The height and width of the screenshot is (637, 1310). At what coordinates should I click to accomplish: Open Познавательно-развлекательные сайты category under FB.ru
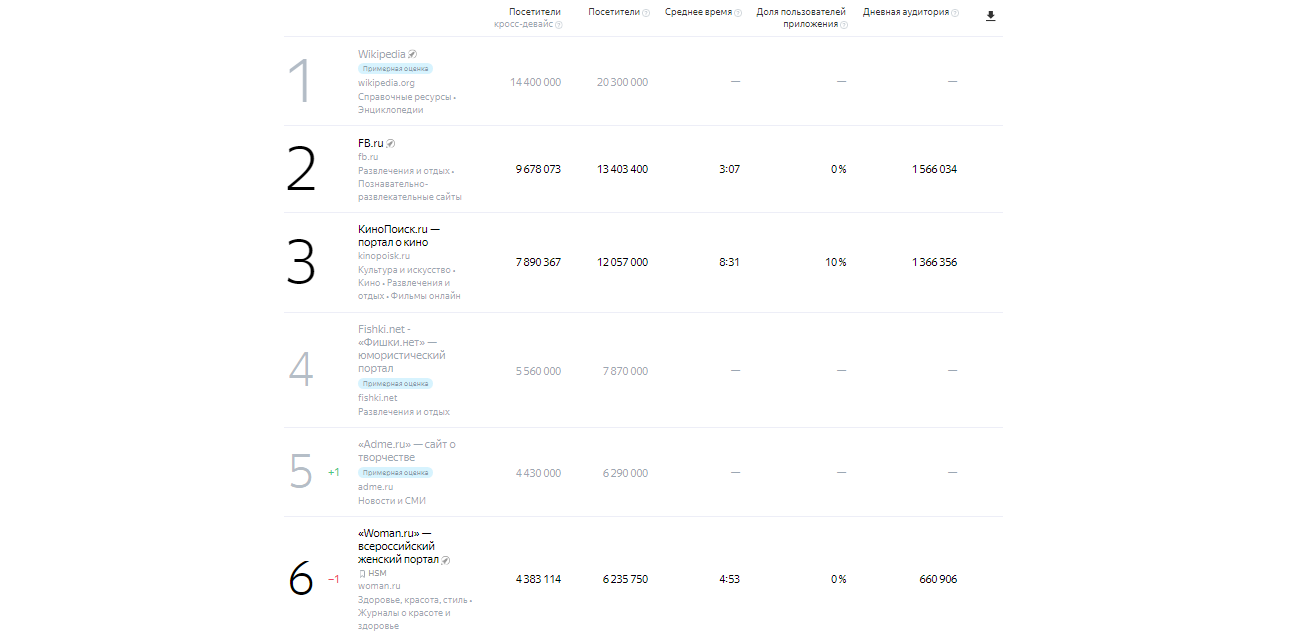(410, 191)
